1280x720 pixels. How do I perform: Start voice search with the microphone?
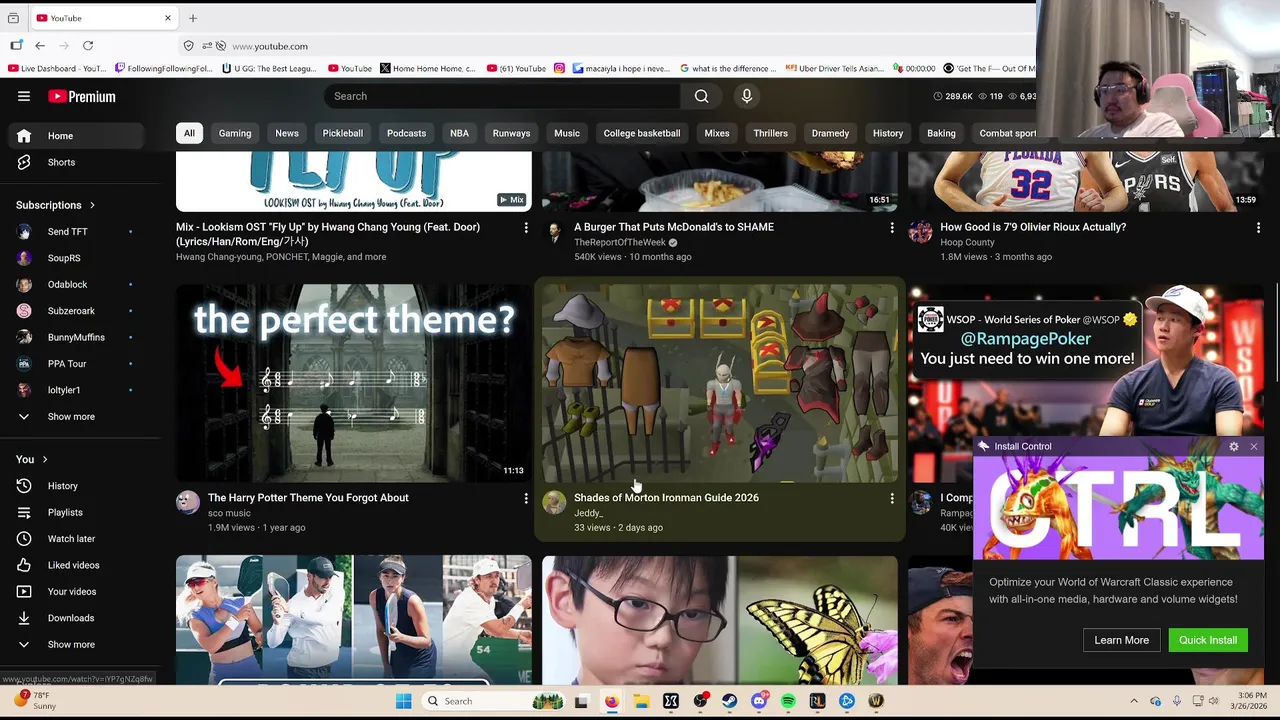point(746,96)
